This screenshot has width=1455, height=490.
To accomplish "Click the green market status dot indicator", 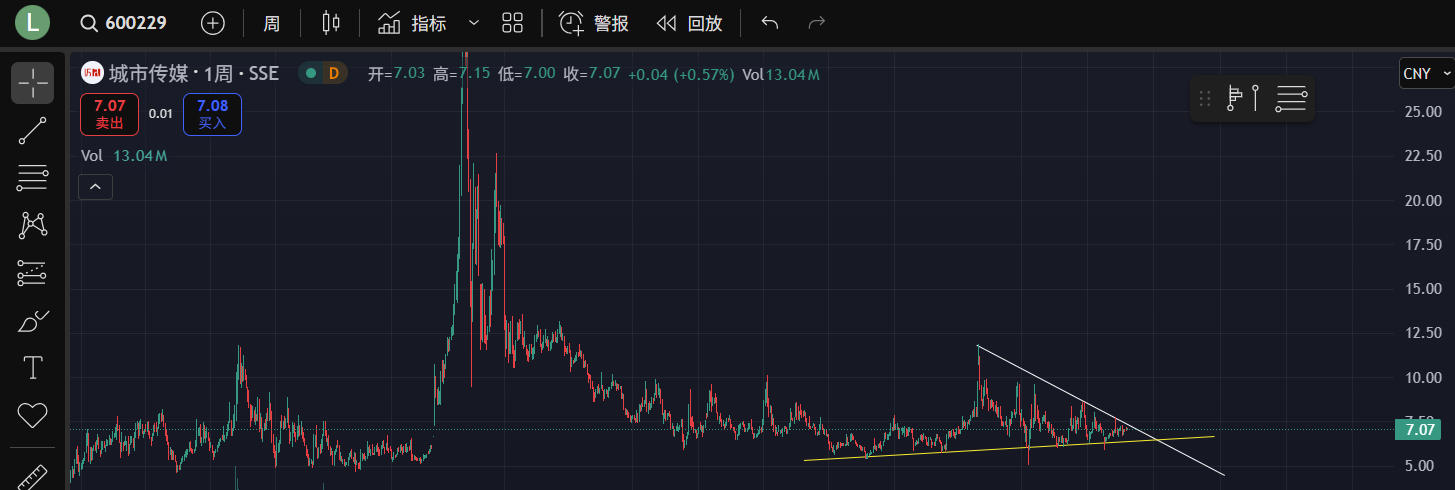I will 311,73.
